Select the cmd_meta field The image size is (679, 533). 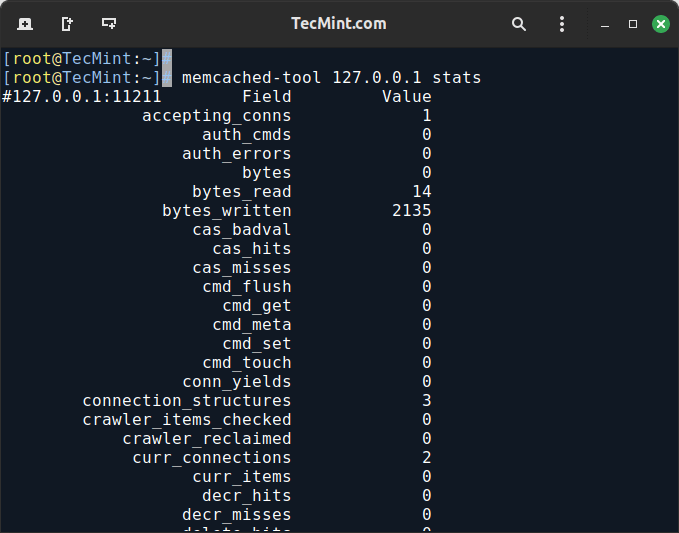[x=252, y=325]
